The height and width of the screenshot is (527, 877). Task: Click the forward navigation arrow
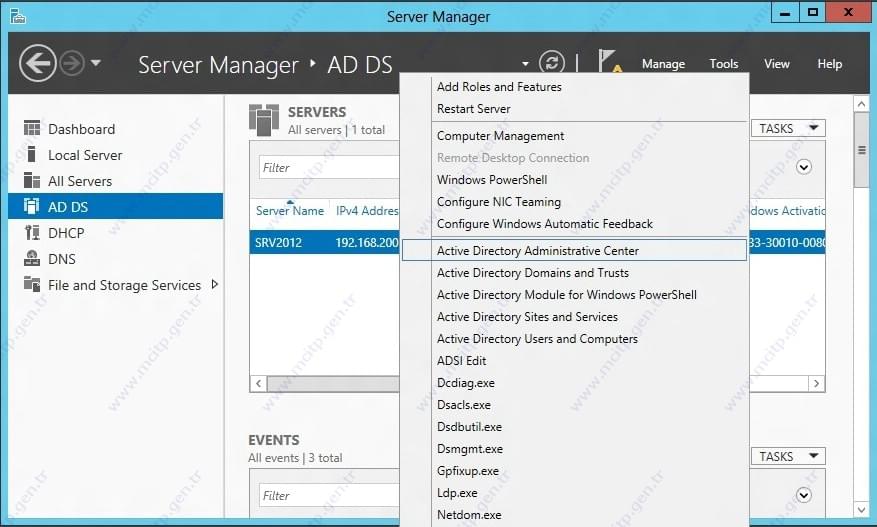pos(72,63)
